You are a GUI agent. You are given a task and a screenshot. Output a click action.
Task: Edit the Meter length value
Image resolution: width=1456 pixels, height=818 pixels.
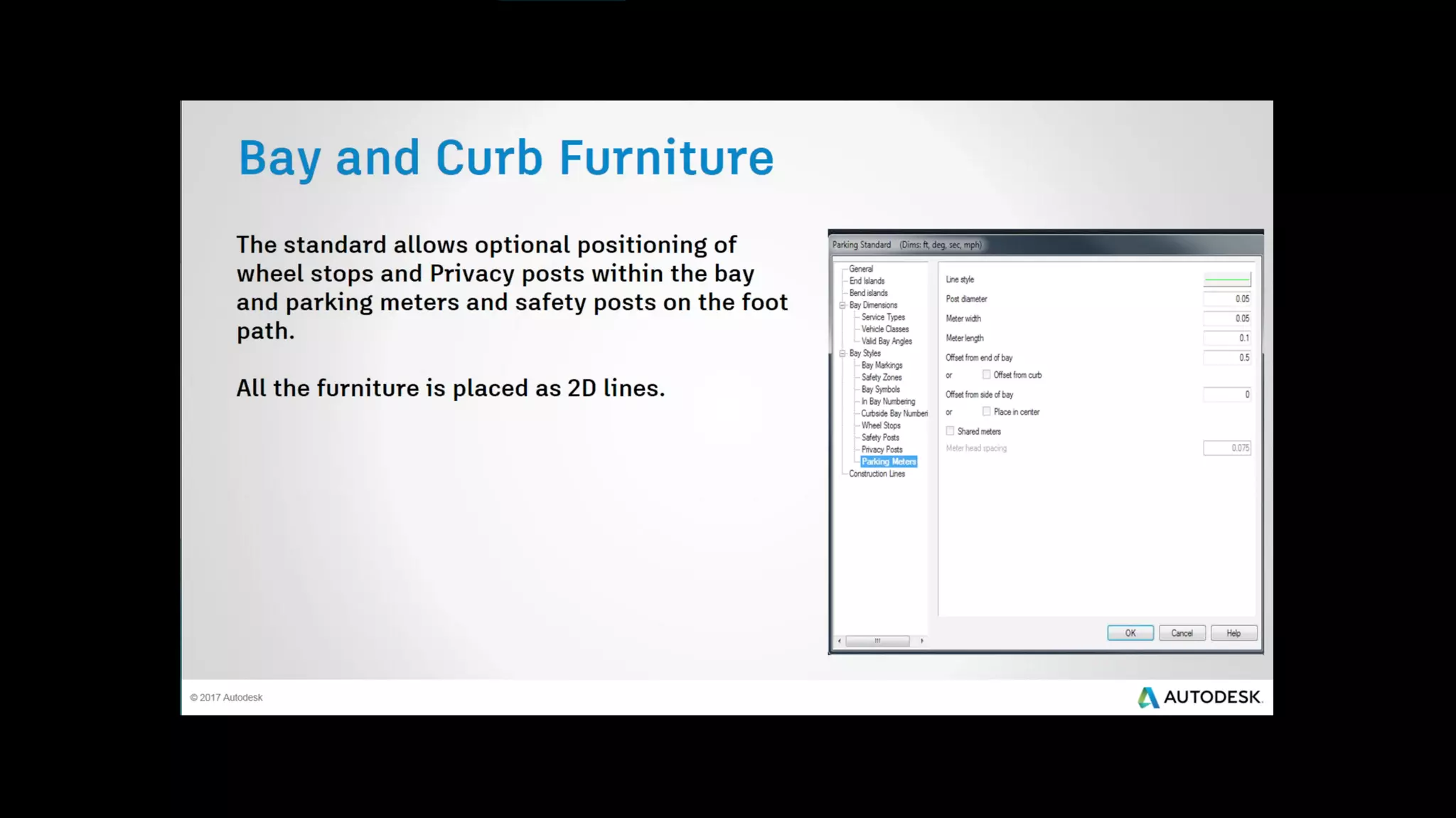(1227, 339)
